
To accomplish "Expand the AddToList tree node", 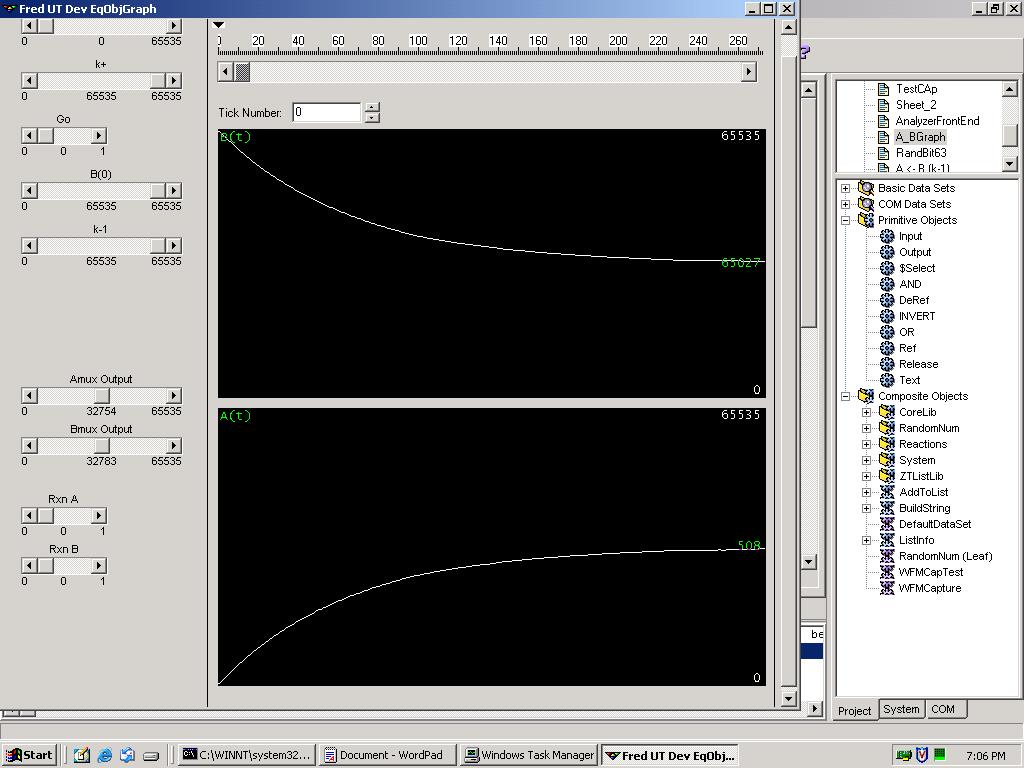I will click(x=867, y=492).
